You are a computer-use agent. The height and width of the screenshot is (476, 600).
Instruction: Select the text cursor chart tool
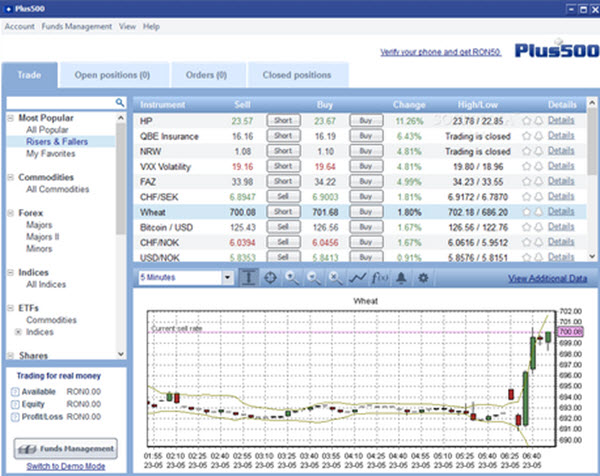pos(249,278)
